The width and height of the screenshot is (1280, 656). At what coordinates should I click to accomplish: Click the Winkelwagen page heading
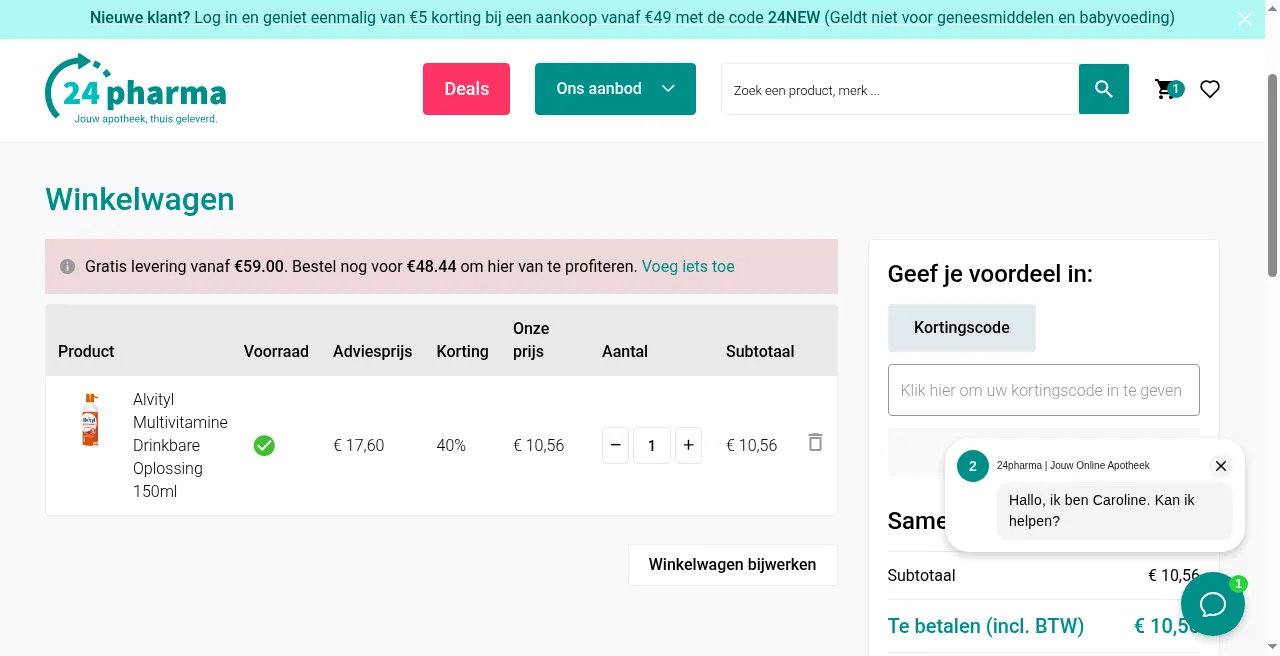(x=140, y=199)
